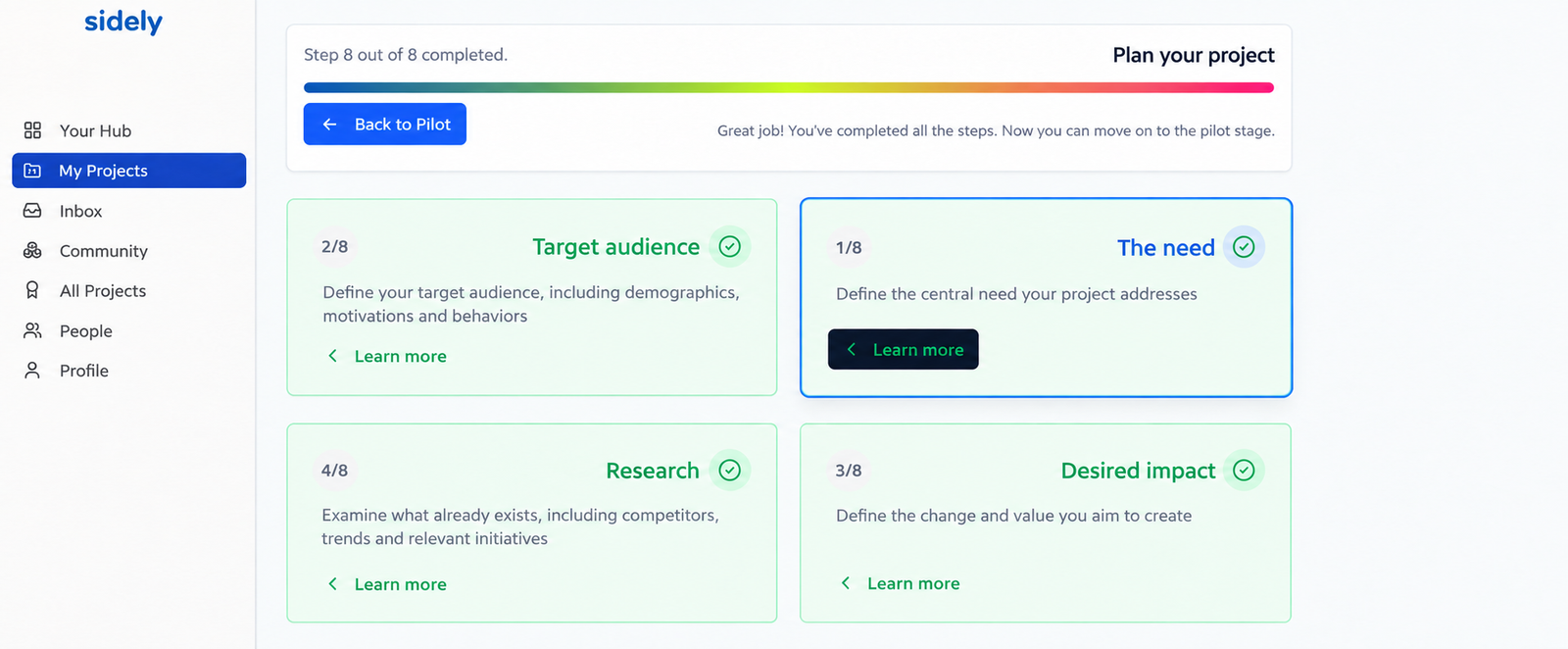
Task: Select My Projects in the sidebar
Action: pos(129,171)
